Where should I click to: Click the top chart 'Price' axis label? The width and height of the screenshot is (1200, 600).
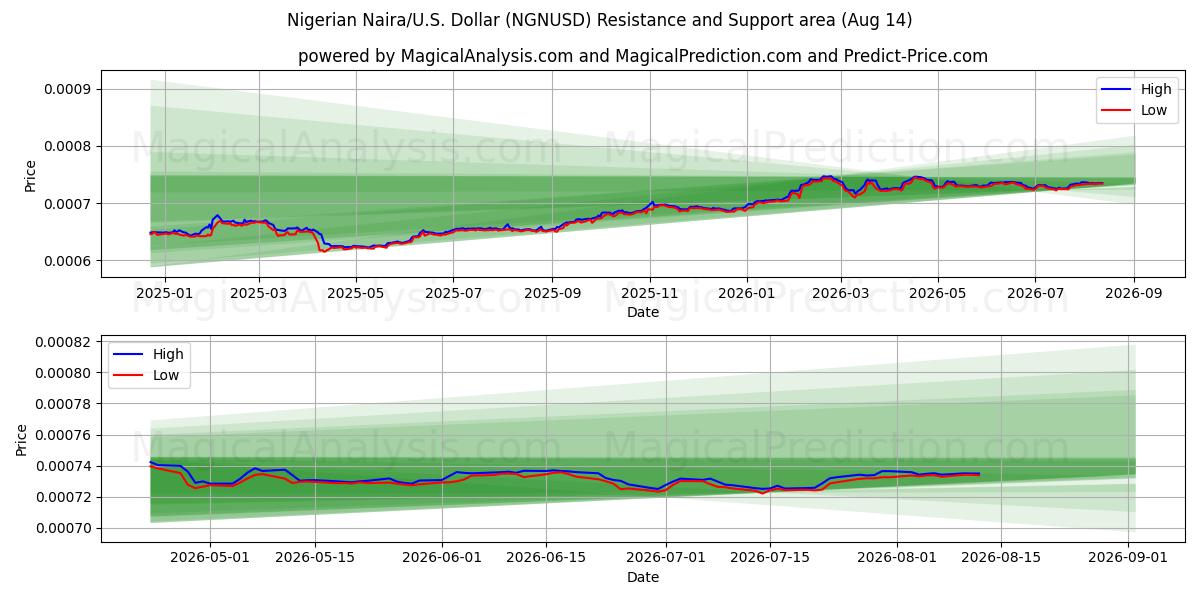[x=31, y=176]
